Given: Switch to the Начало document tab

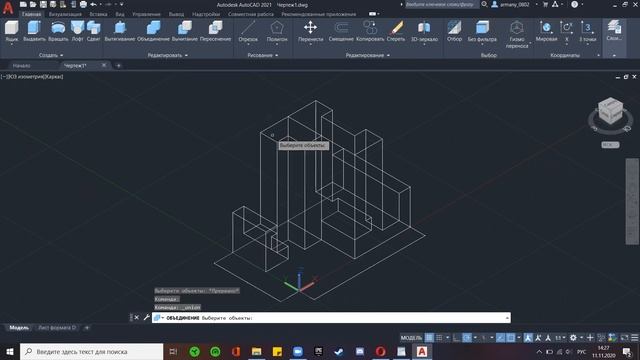Looking at the screenshot, I should [21, 65].
